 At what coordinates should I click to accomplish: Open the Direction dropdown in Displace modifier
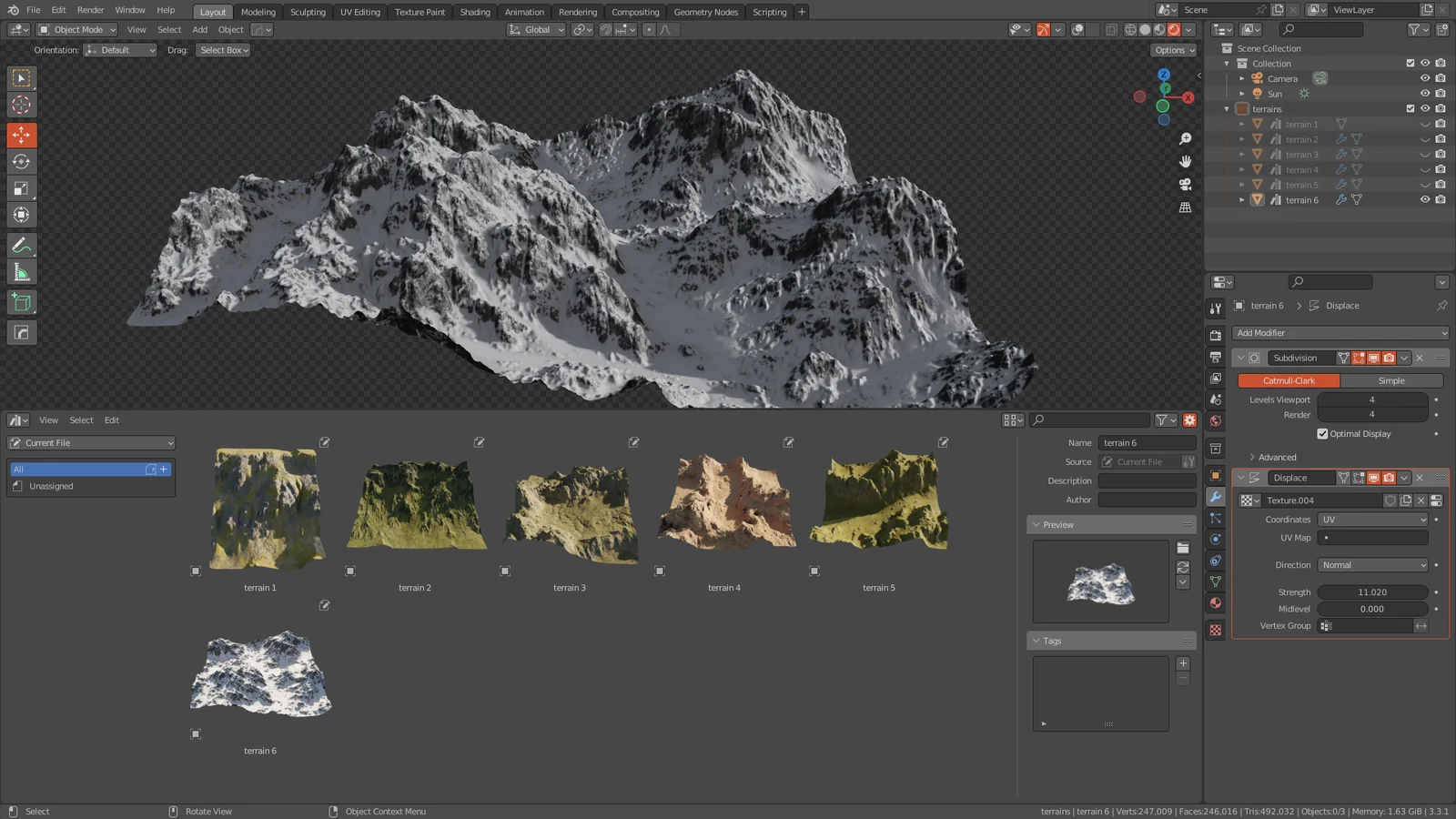click(1372, 564)
